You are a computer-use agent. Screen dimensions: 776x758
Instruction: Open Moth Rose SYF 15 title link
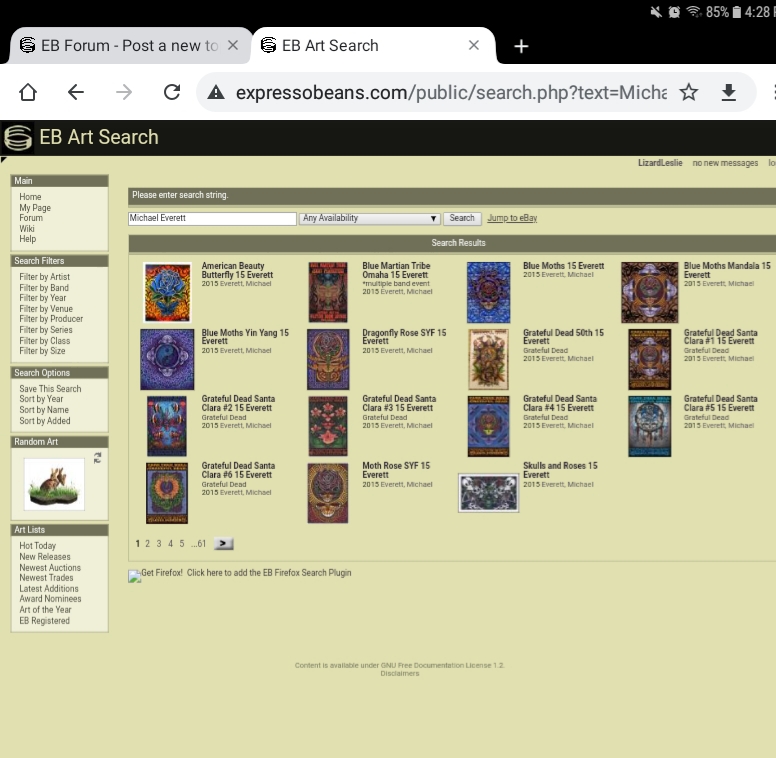(396, 470)
